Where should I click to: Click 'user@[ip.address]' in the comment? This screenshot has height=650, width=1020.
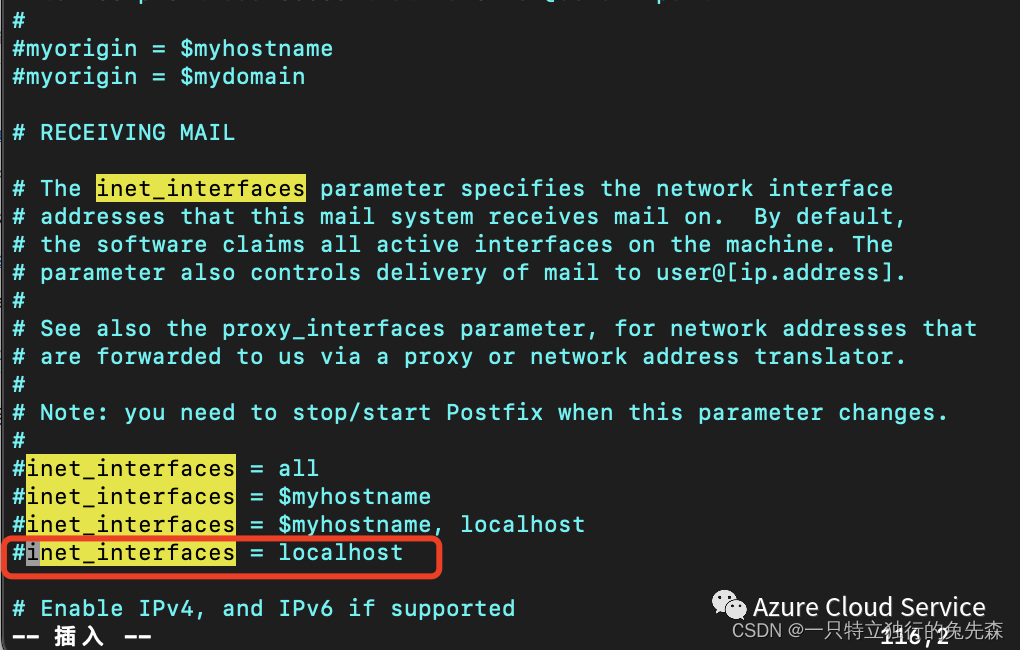(x=774, y=273)
